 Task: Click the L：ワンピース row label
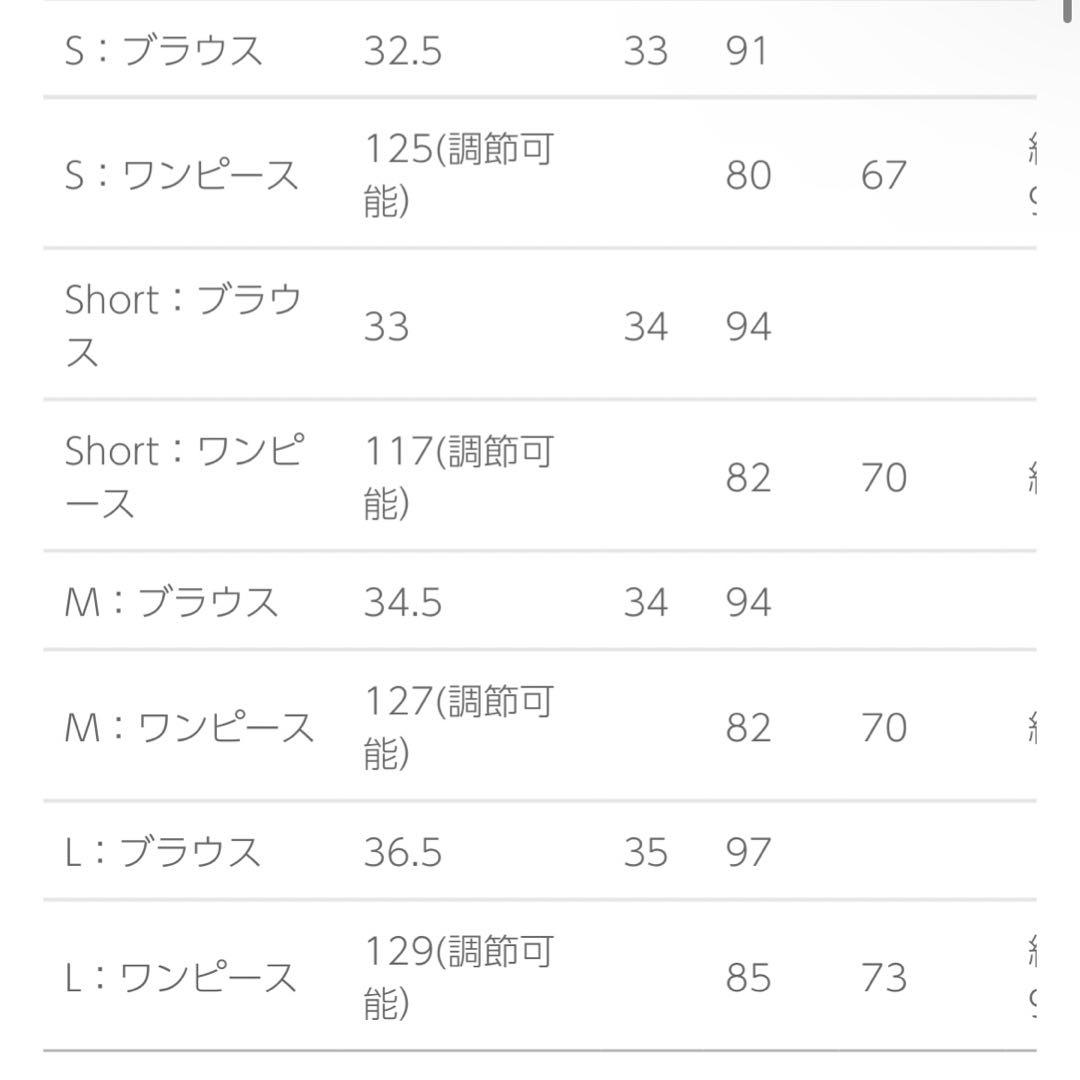(x=182, y=977)
